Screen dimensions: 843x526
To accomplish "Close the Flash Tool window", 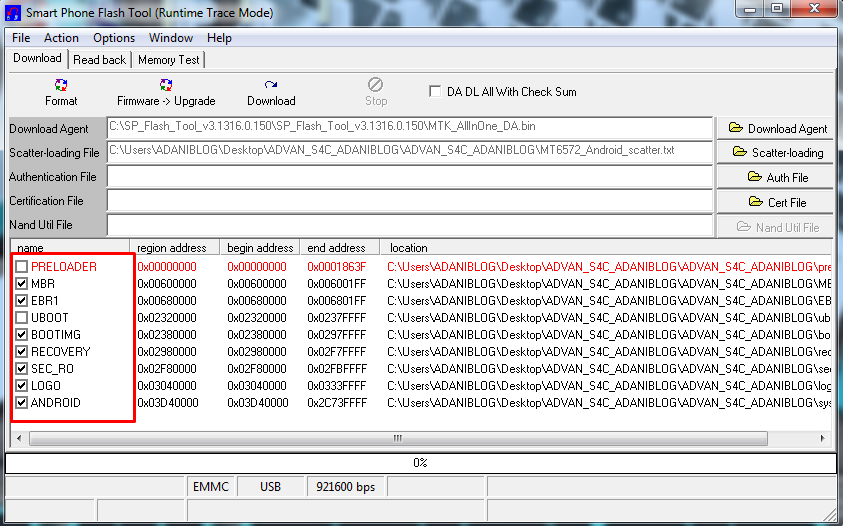I will coord(815,9).
